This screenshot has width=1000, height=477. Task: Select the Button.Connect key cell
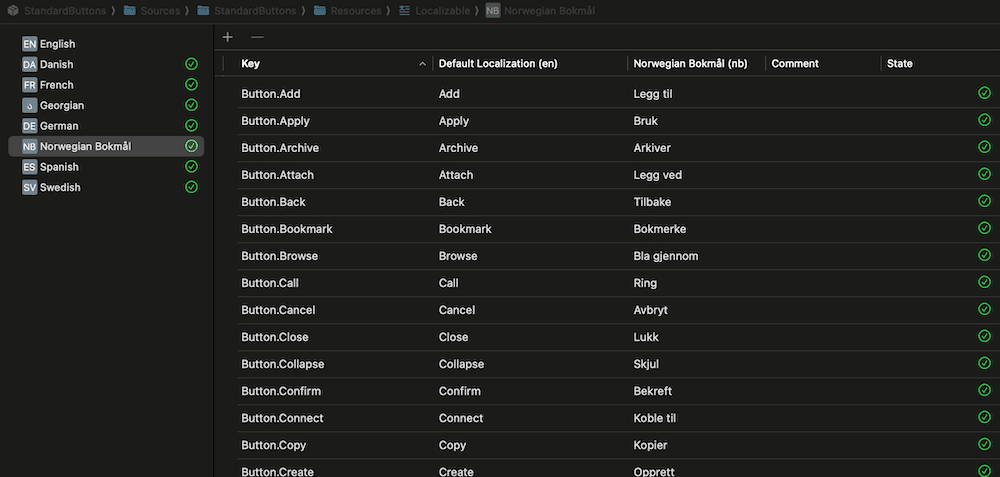point(282,418)
